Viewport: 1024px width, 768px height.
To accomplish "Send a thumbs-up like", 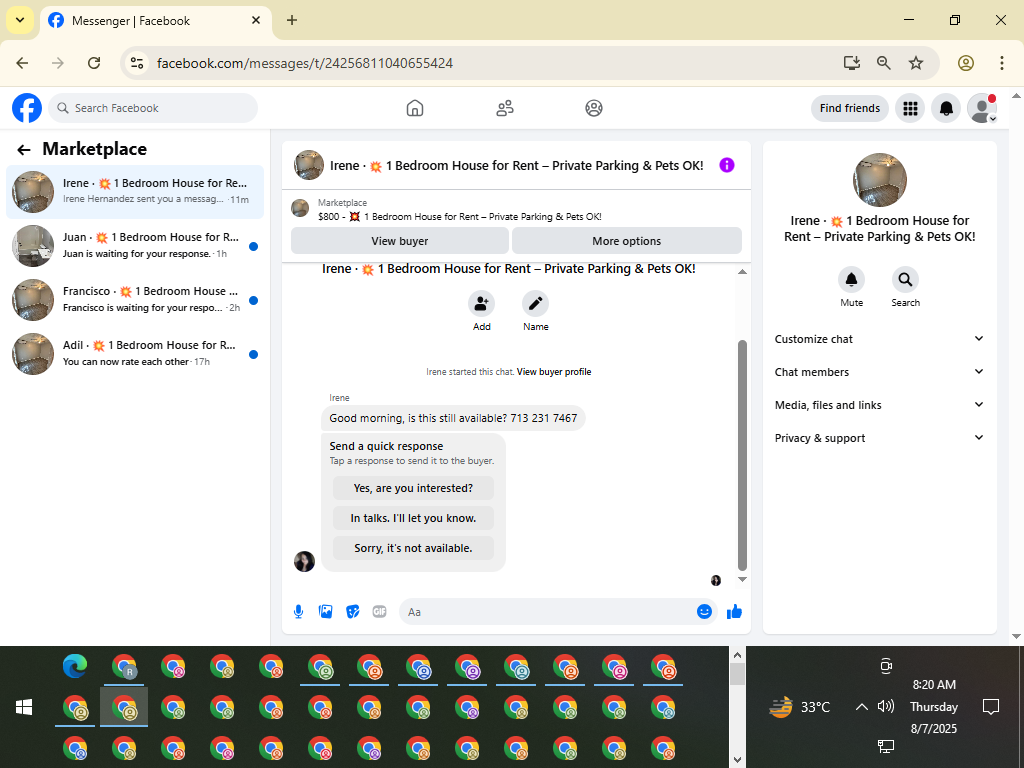I will (735, 611).
